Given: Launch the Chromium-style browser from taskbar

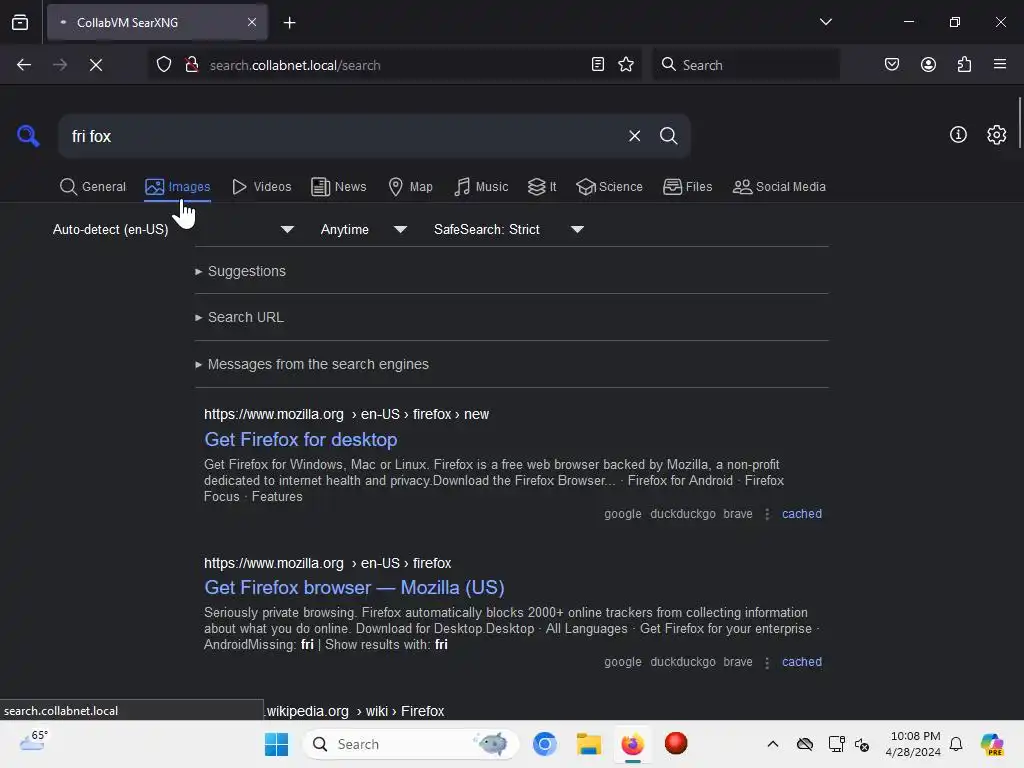Looking at the screenshot, I should [545, 744].
